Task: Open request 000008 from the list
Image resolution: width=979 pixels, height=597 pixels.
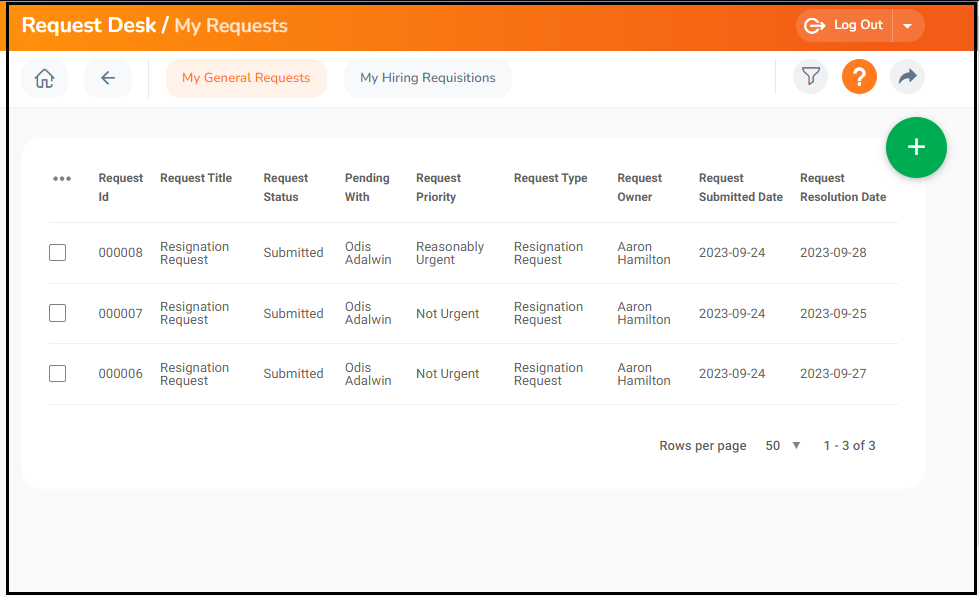Action: (120, 252)
